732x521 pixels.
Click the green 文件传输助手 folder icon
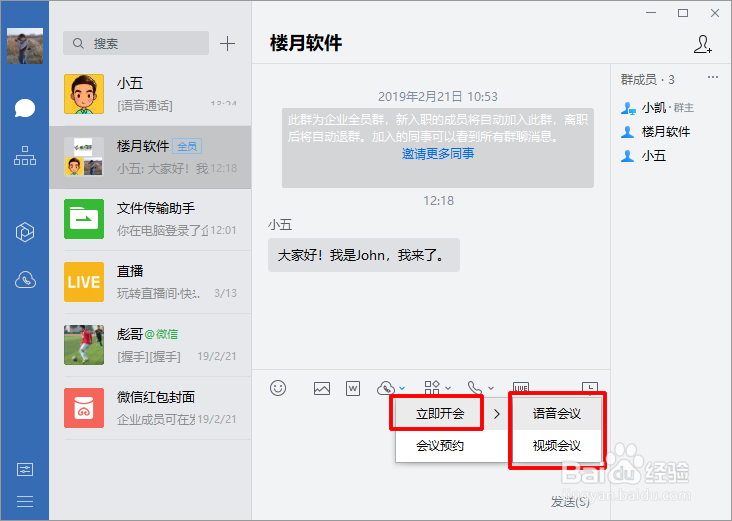(84, 219)
